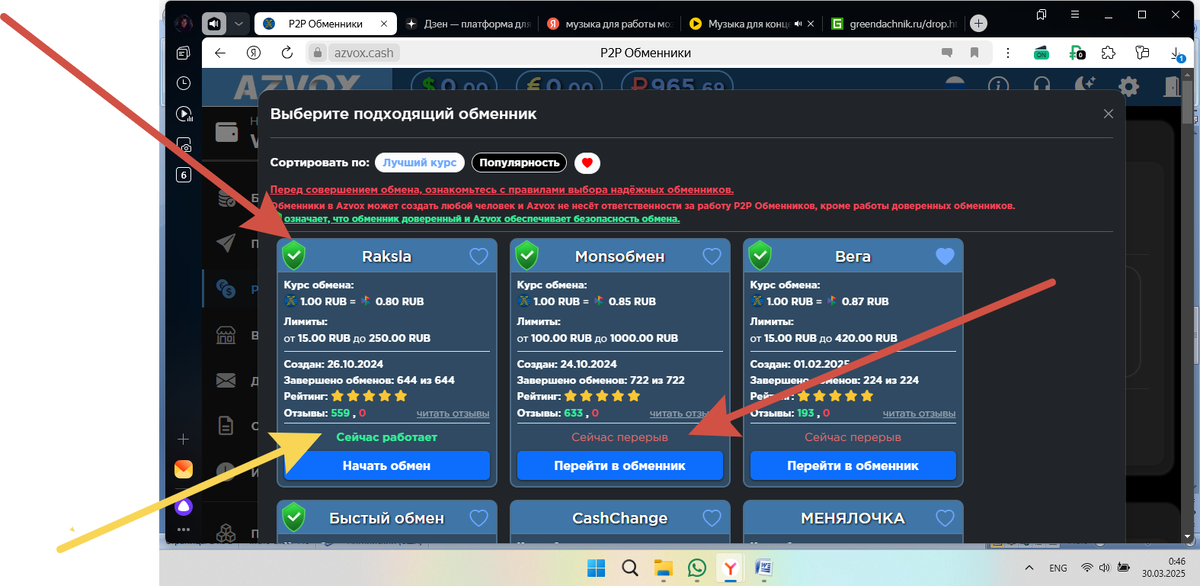This screenshot has height=586, width=1200.
Task: Open Alice assistant sidebar icon
Action: [183, 507]
